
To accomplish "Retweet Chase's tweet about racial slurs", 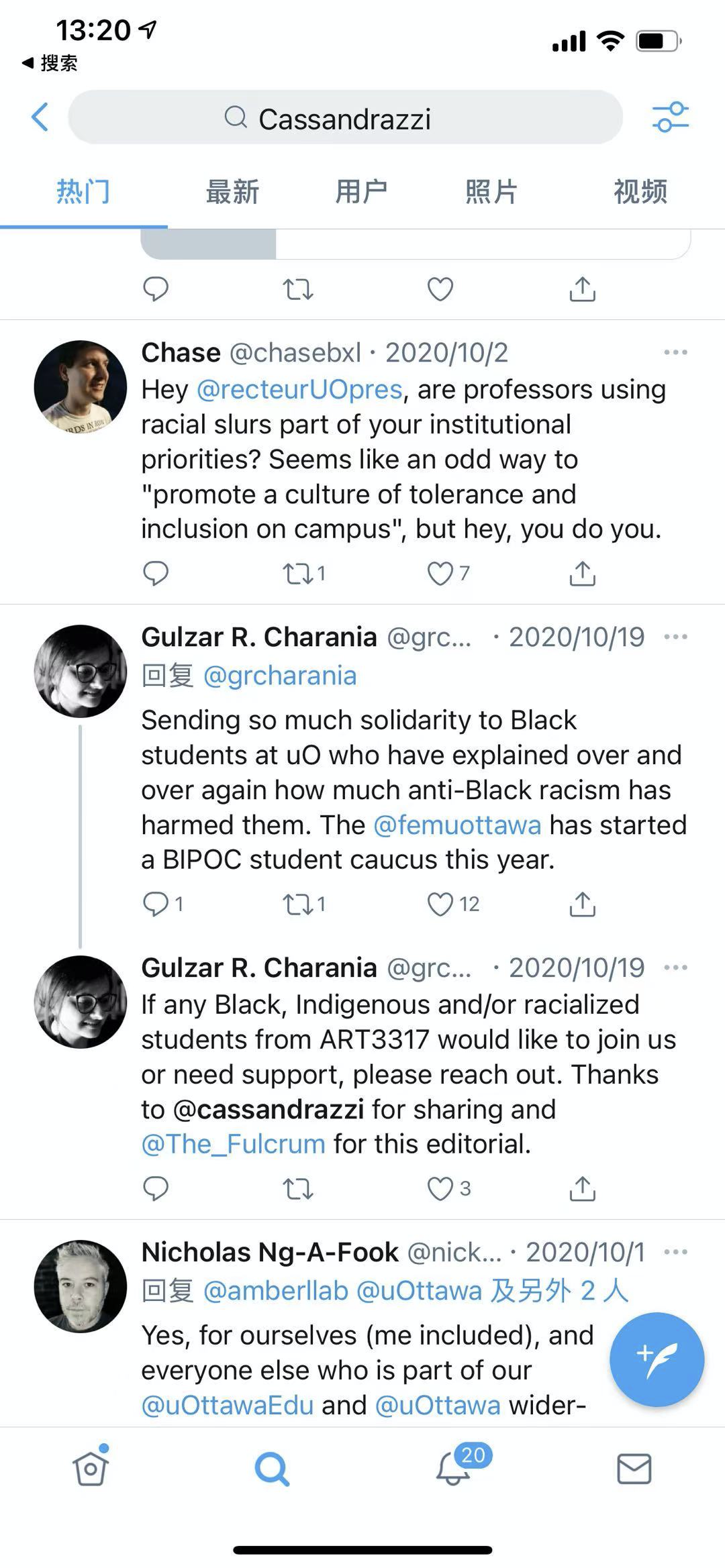I will click(x=297, y=574).
